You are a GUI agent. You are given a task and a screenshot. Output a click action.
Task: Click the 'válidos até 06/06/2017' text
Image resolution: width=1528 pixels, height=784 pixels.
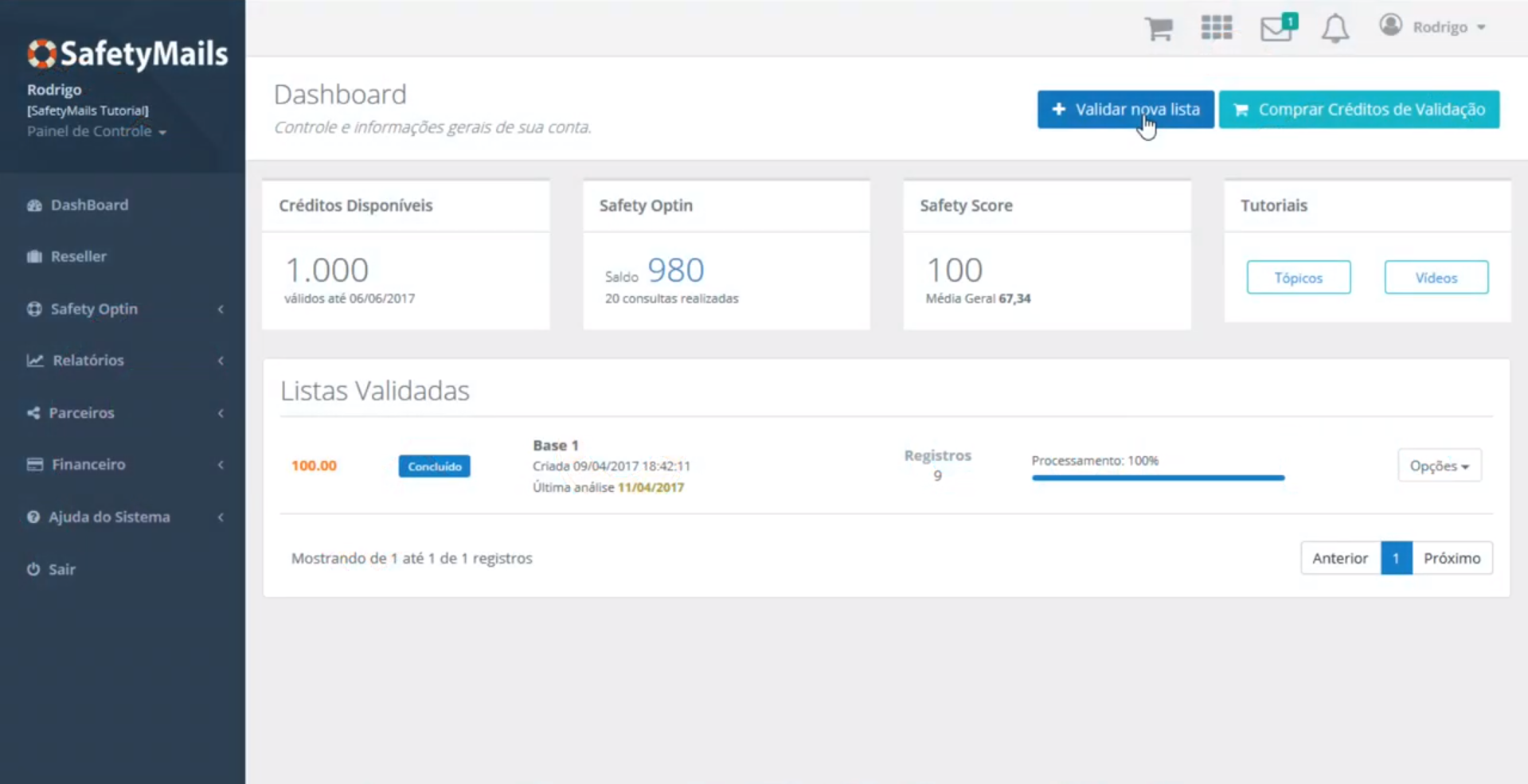coord(350,298)
